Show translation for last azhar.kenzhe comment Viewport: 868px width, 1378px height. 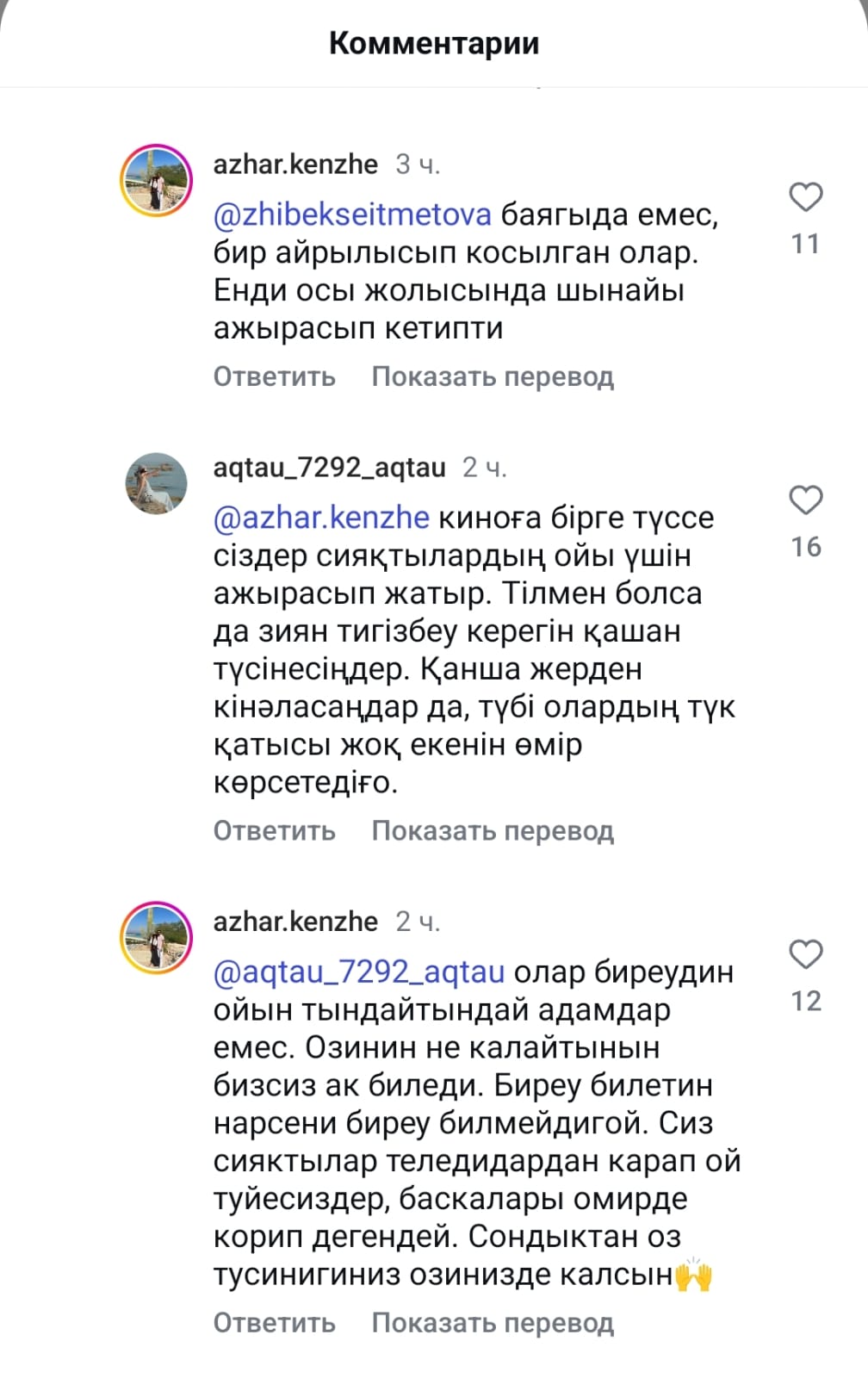pos(493,1323)
